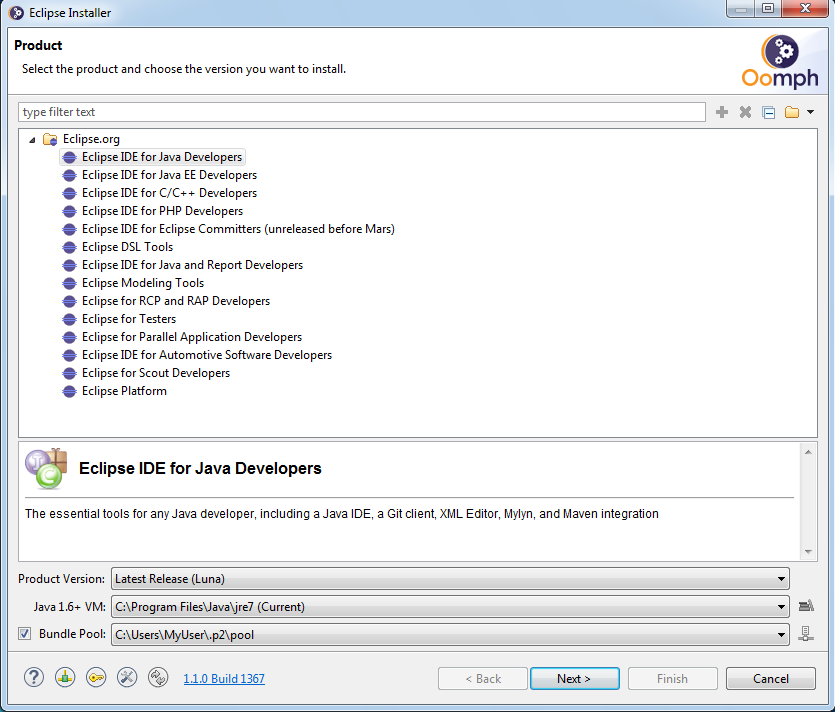The width and height of the screenshot is (835, 712).
Task: Click the add product plus icon
Action: coord(722,112)
